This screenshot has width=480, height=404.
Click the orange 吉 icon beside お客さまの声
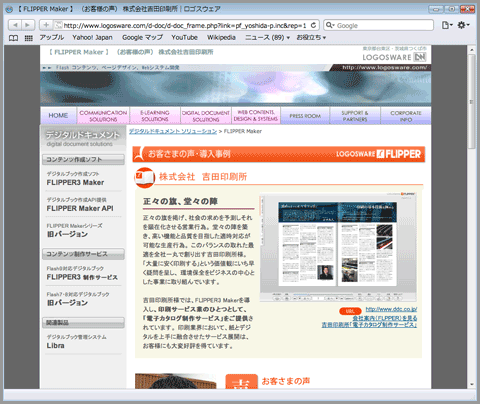[241, 381]
